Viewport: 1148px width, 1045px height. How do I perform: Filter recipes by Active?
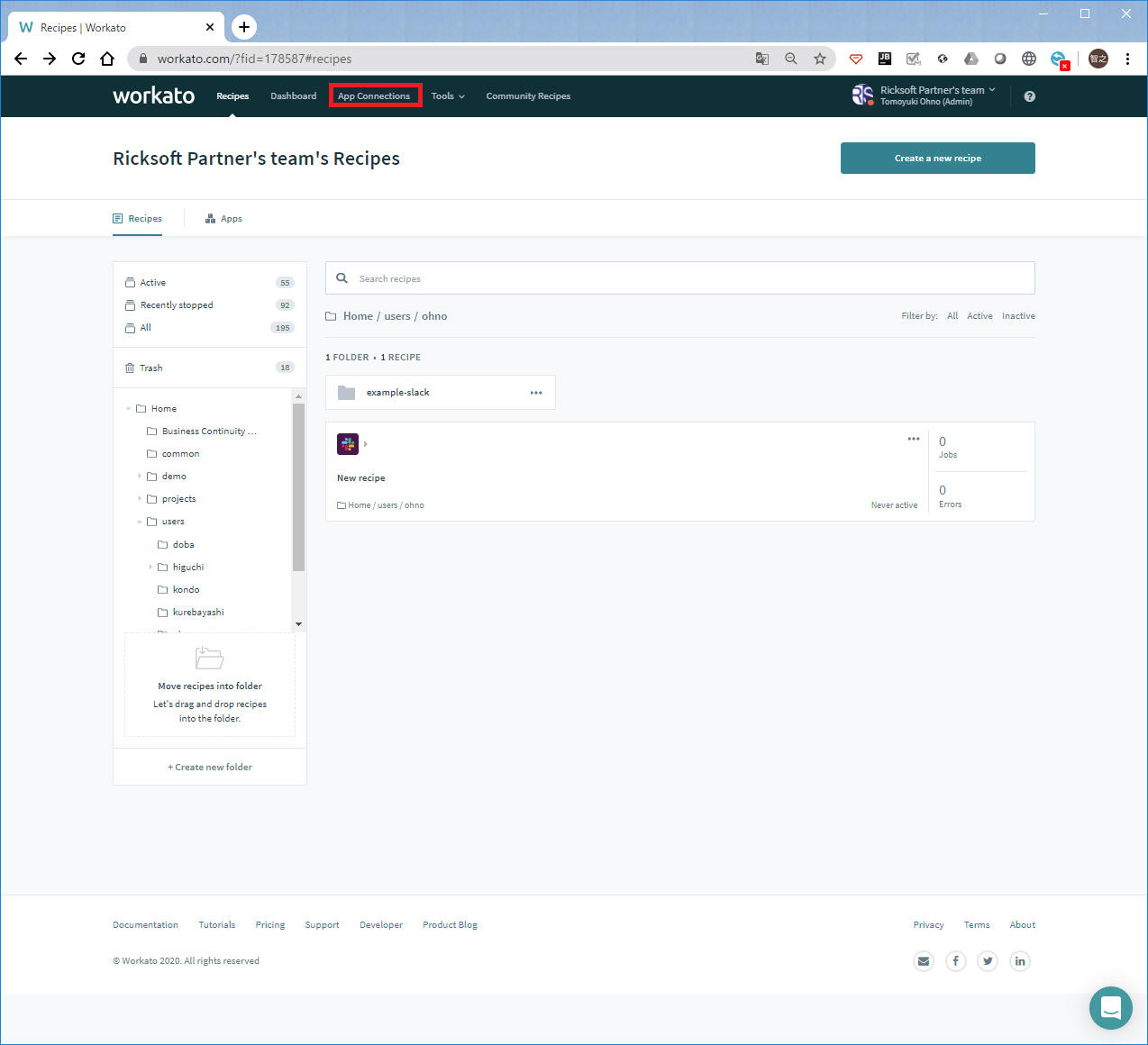tap(979, 316)
